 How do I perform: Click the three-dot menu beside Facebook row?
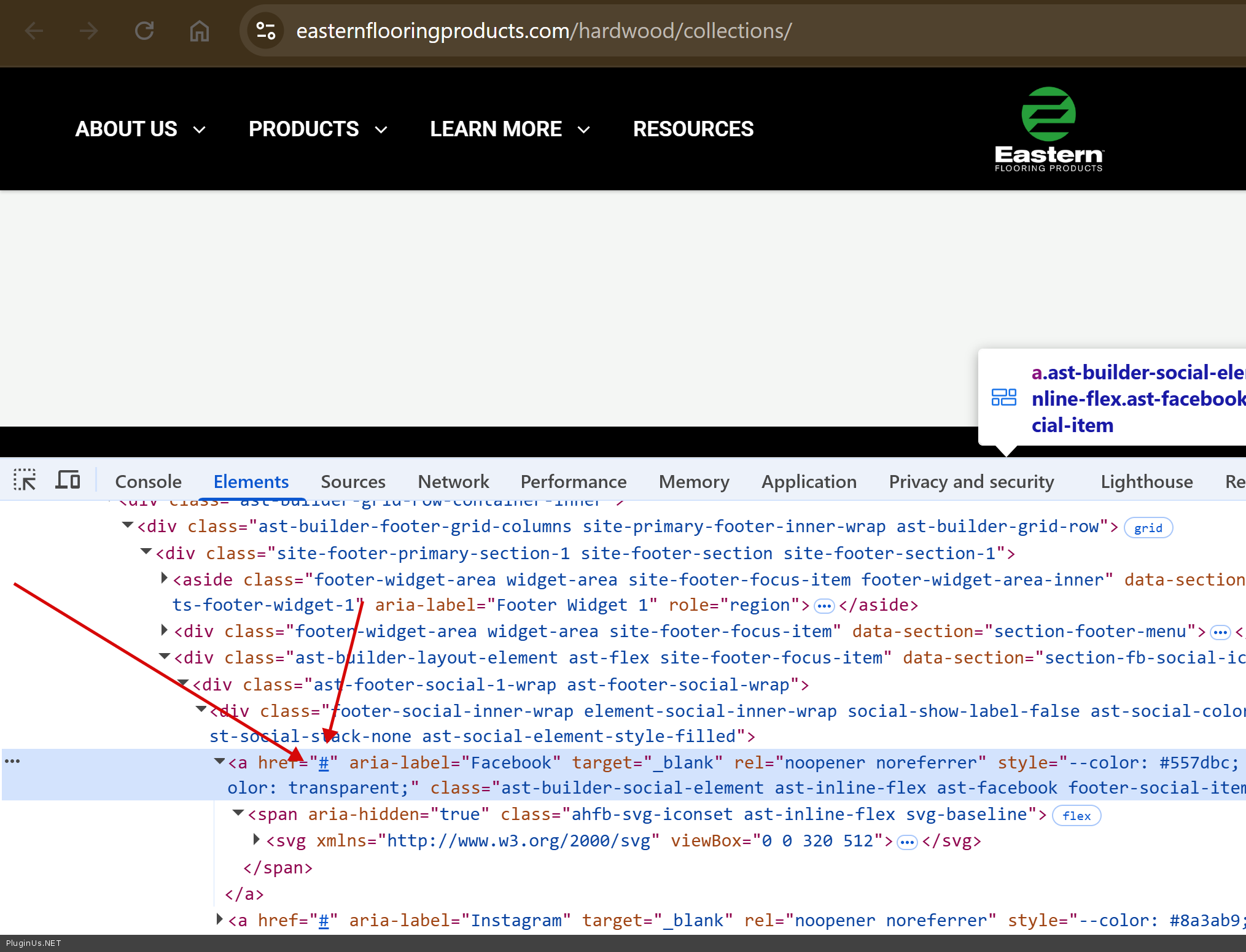tap(12, 761)
